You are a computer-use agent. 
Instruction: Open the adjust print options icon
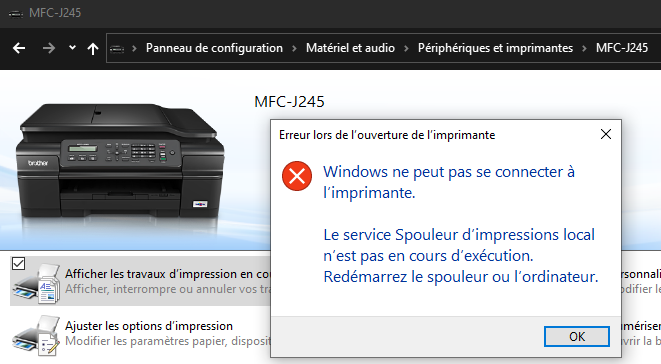click(36, 336)
